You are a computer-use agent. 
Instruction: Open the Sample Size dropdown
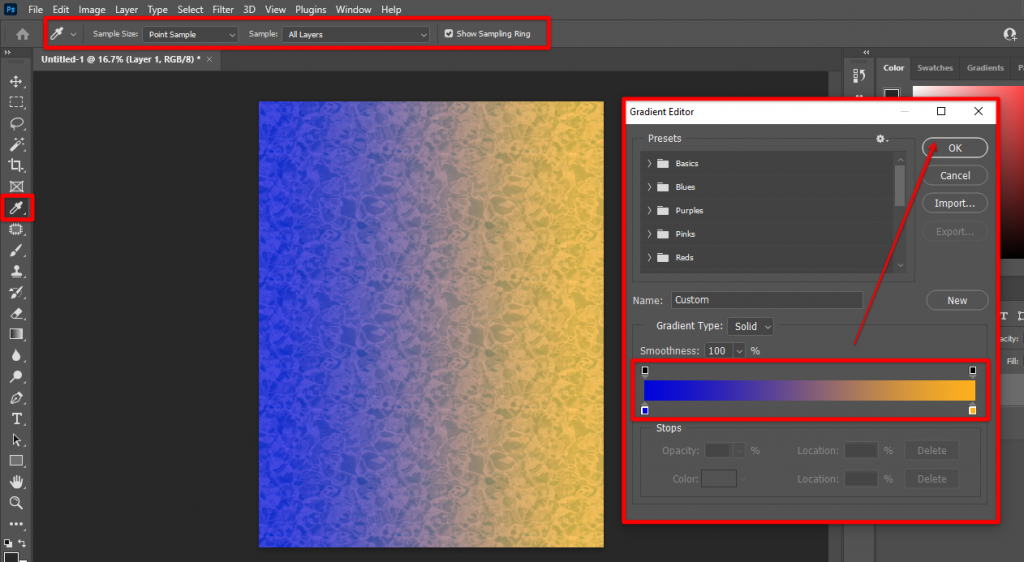pos(190,34)
